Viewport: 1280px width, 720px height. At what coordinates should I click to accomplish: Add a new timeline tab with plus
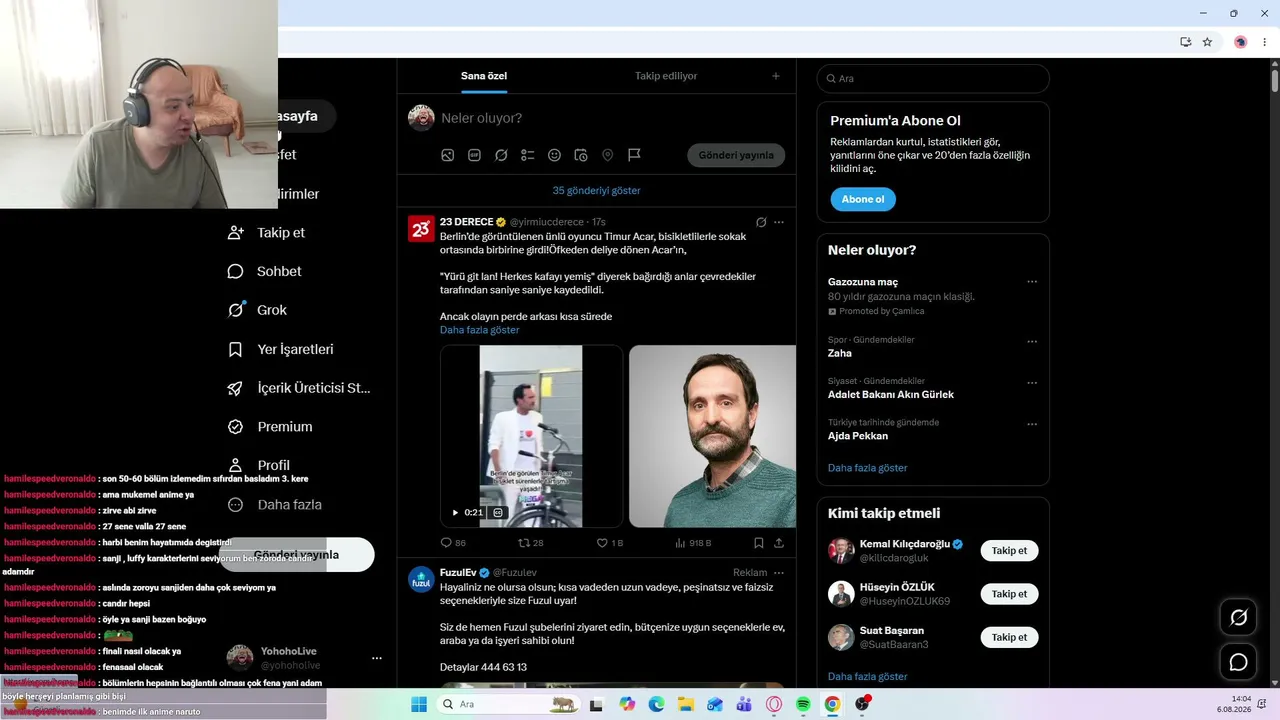coord(775,76)
